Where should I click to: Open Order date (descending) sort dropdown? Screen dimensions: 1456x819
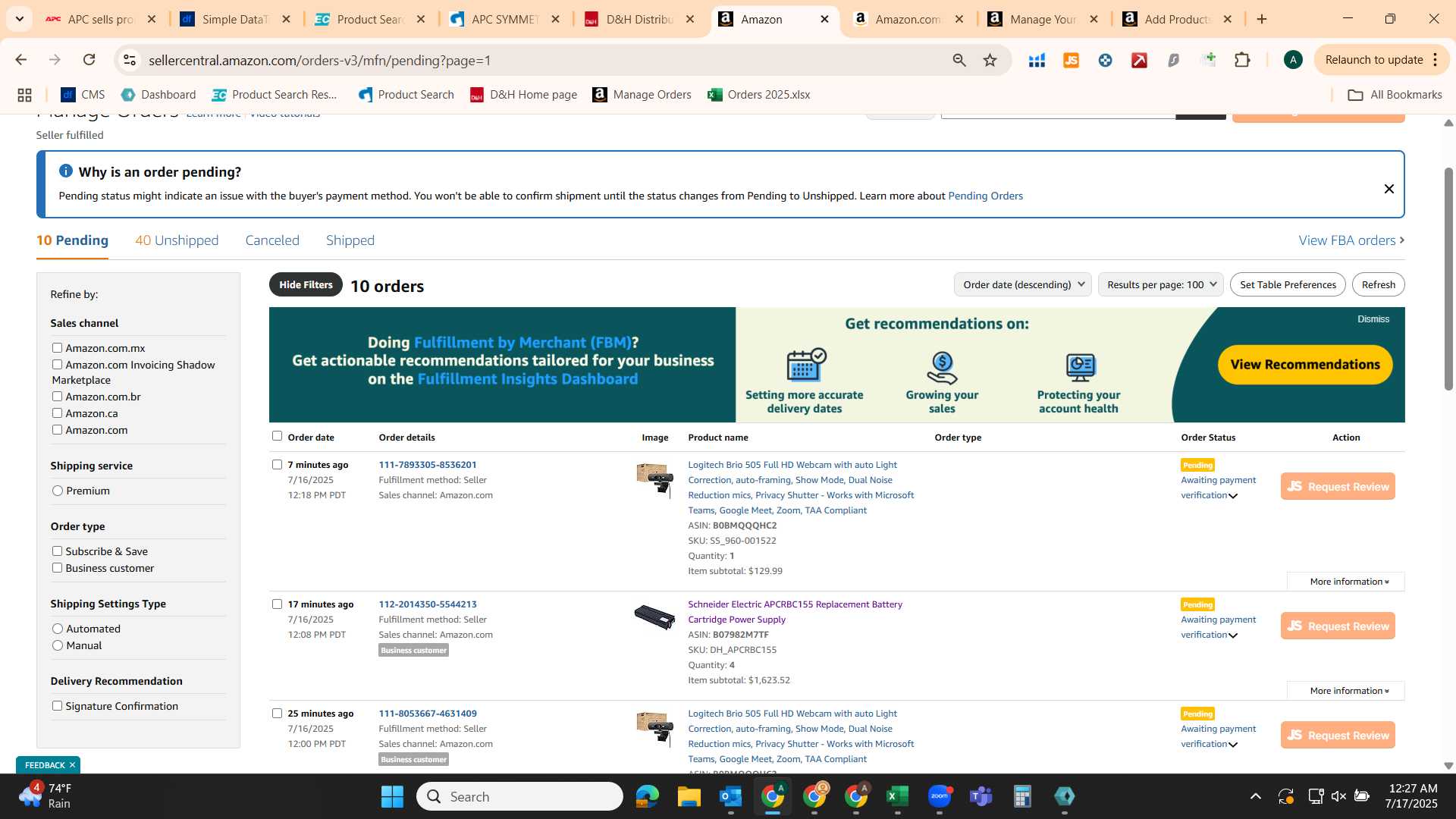coord(1022,284)
